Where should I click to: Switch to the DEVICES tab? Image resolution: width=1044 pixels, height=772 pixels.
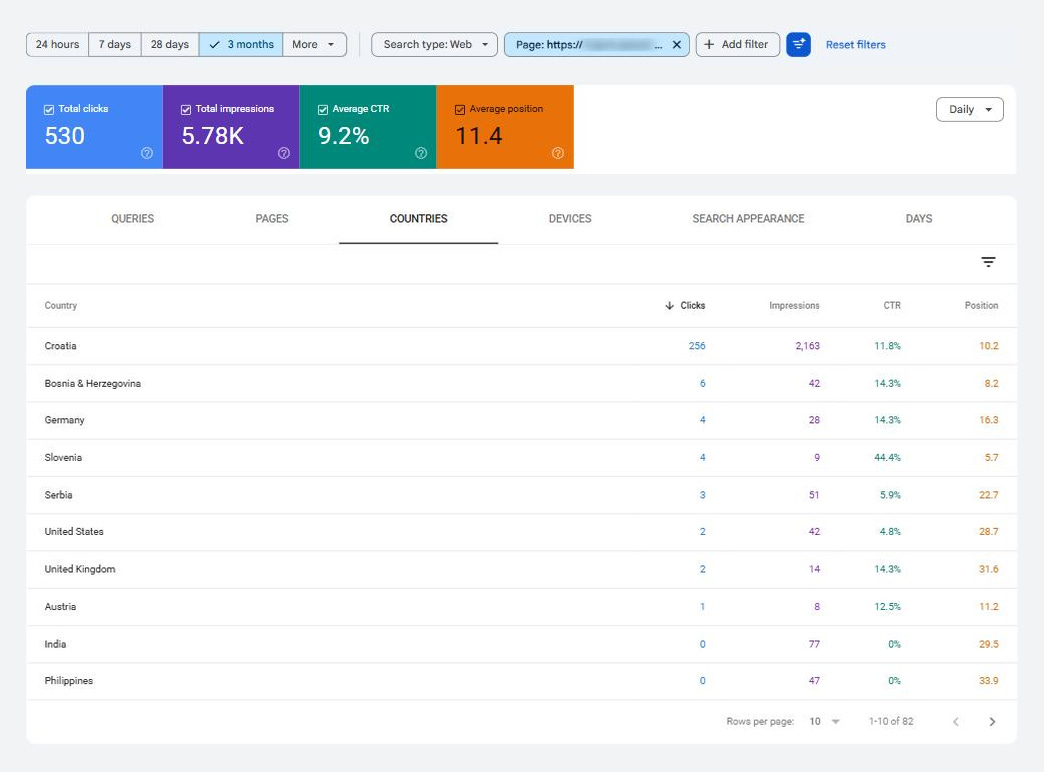click(570, 219)
